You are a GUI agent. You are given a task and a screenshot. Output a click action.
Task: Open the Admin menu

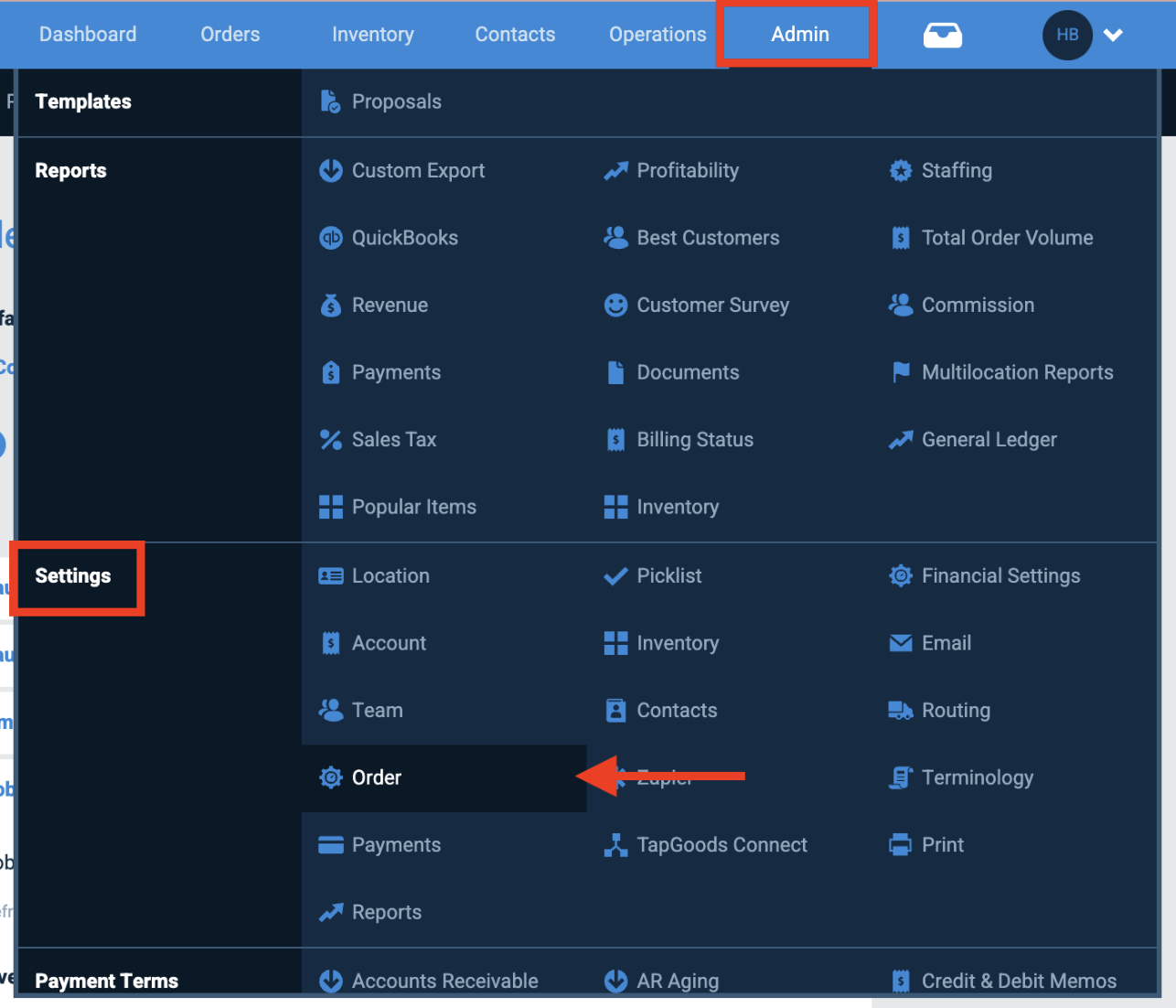[800, 34]
